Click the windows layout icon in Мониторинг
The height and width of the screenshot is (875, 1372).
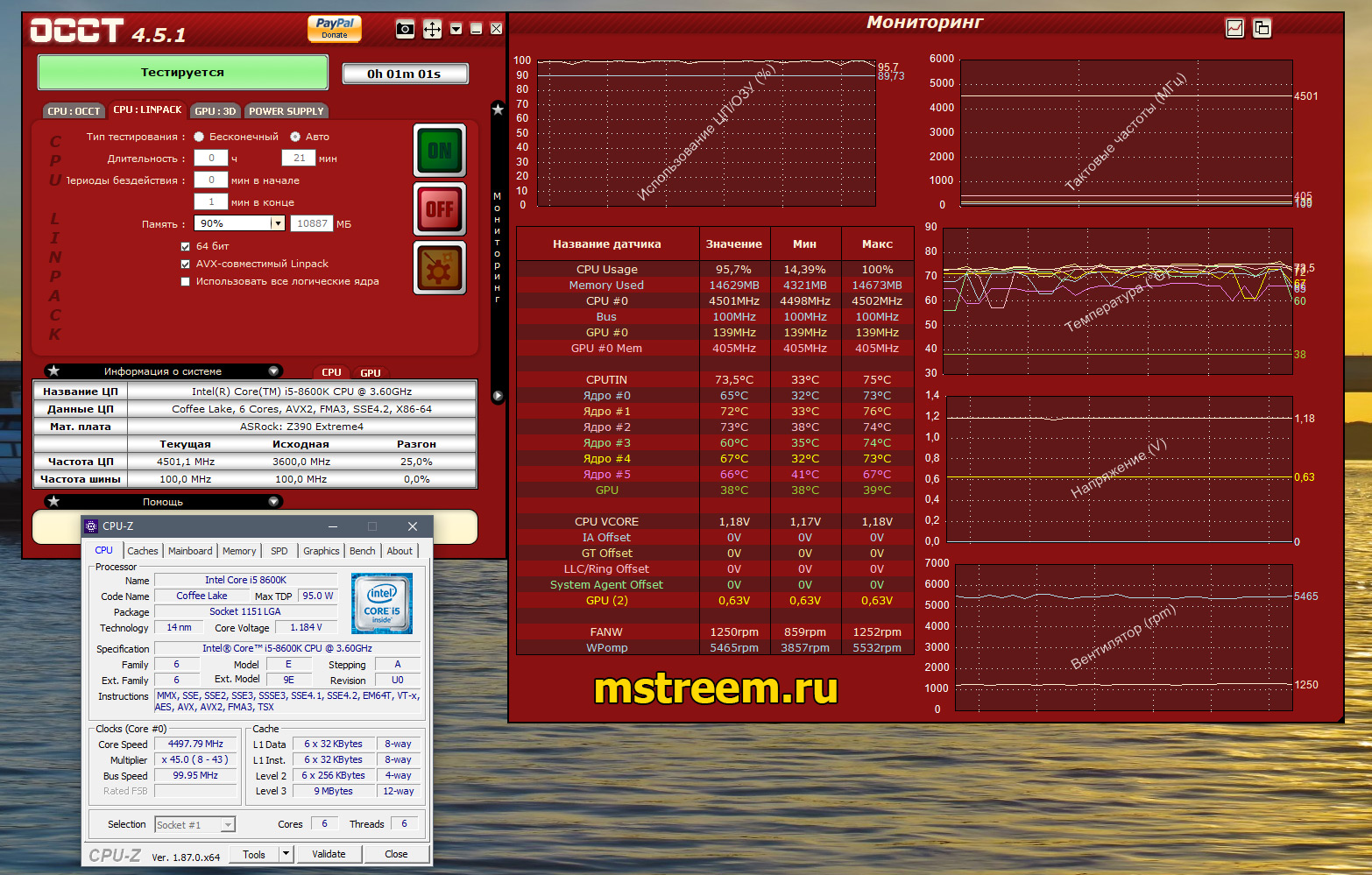[x=1262, y=28]
